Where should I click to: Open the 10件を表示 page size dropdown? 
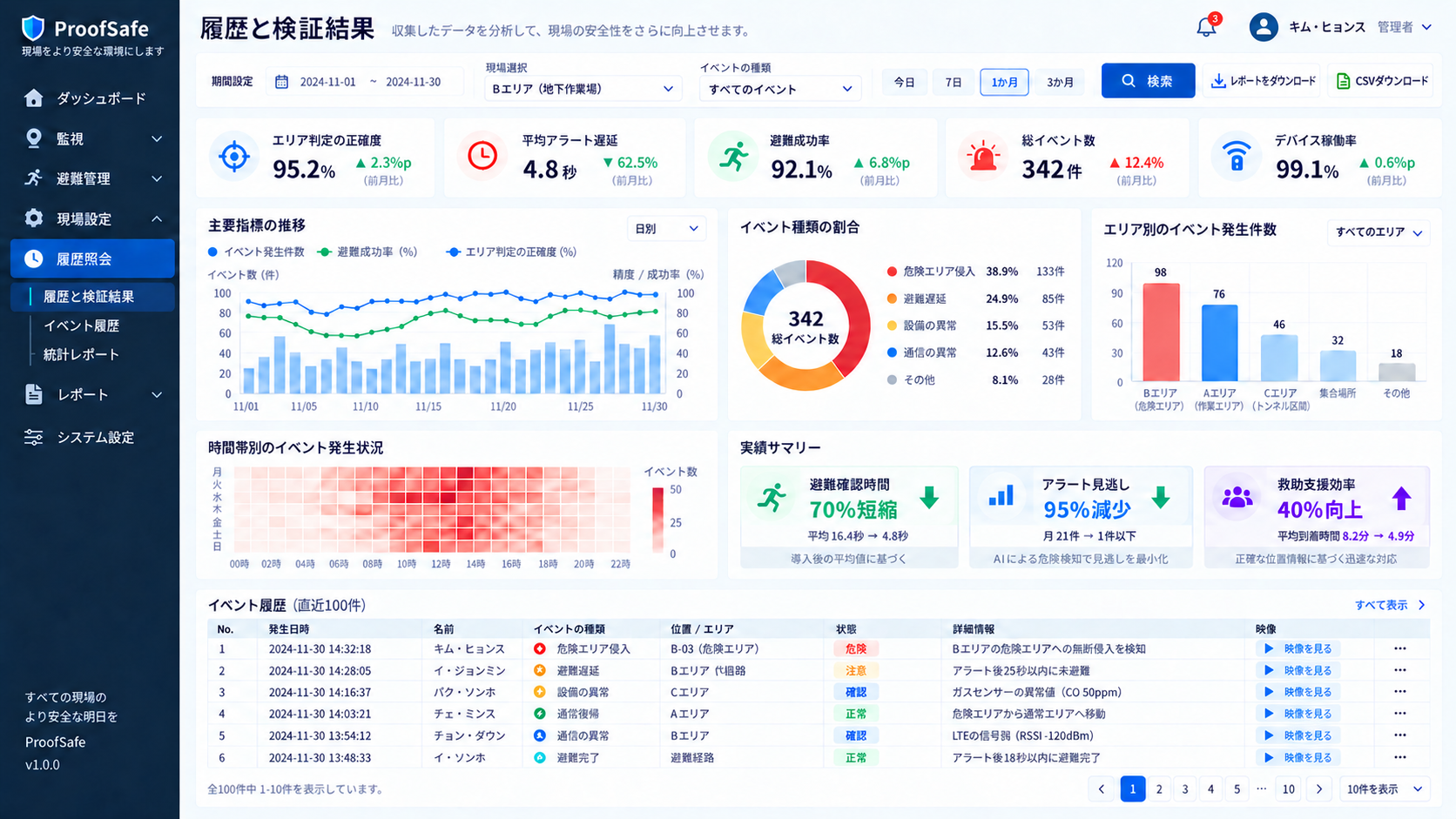tap(1385, 789)
